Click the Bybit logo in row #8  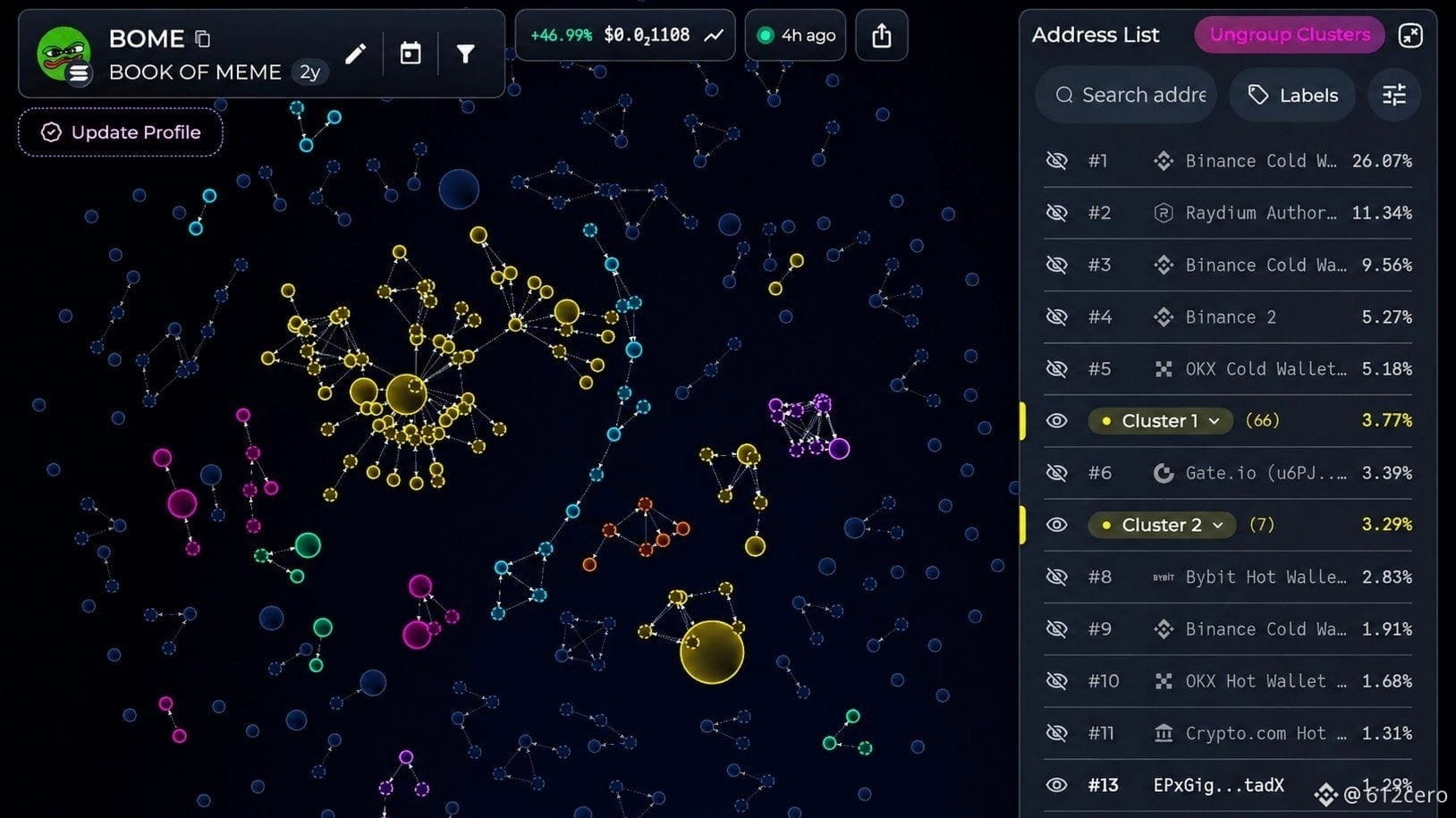[1164, 578]
